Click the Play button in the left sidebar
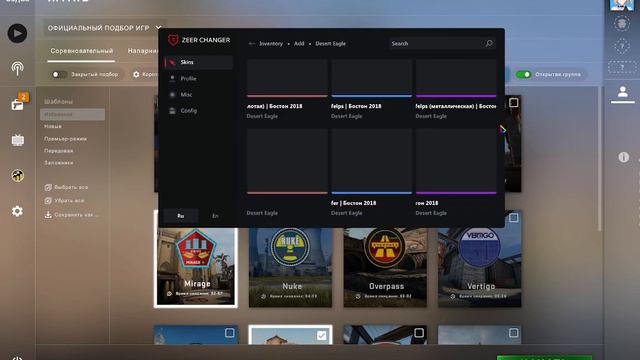The width and height of the screenshot is (640, 360). pos(17,33)
